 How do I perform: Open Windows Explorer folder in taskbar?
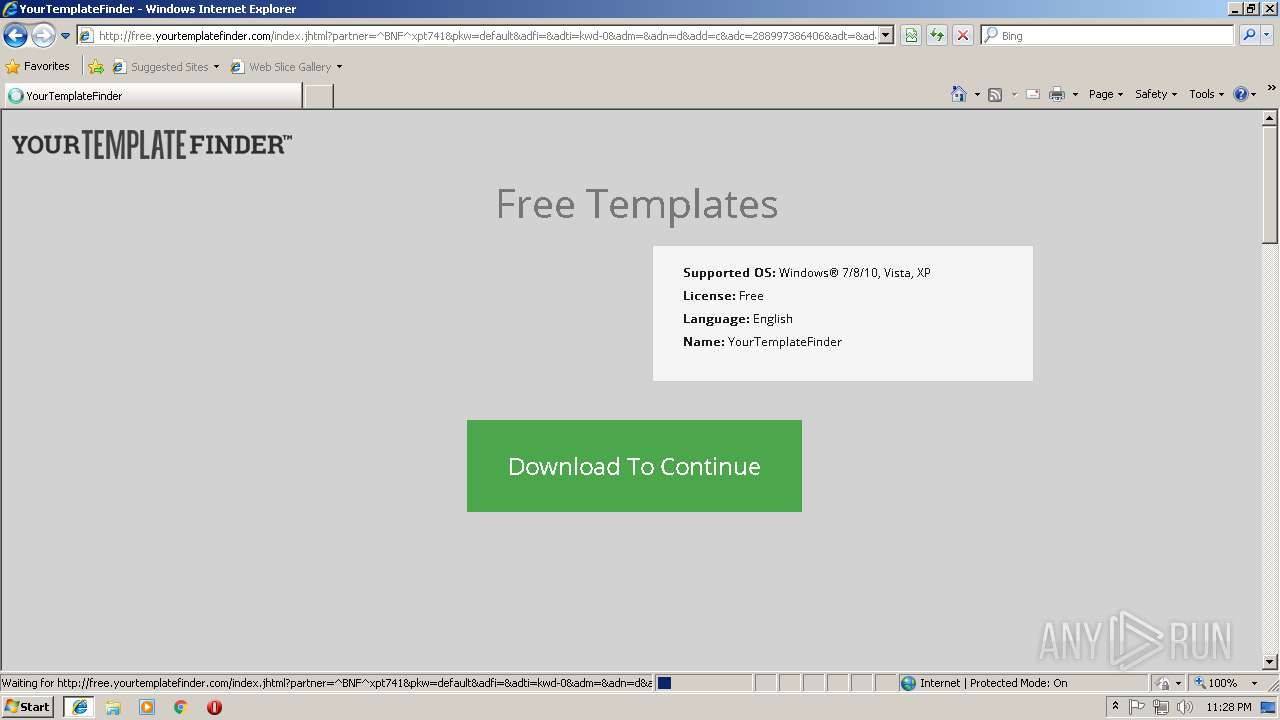coord(113,707)
